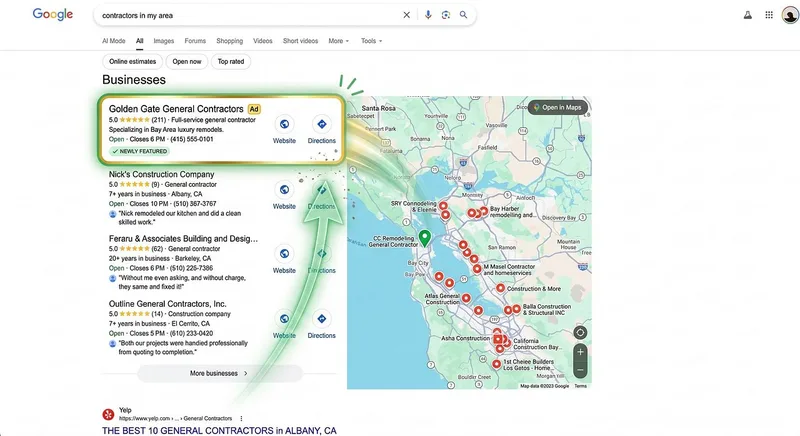Screen dimensions: 800x436
Task: Start voice search with microphone icon
Action: (x=428, y=15)
